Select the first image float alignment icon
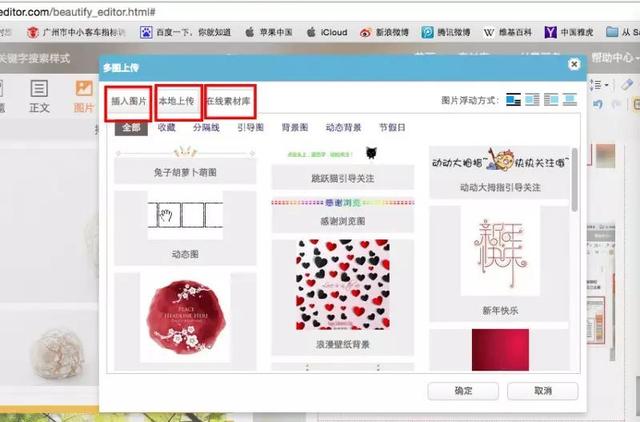The height and width of the screenshot is (422, 640). (x=514, y=100)
